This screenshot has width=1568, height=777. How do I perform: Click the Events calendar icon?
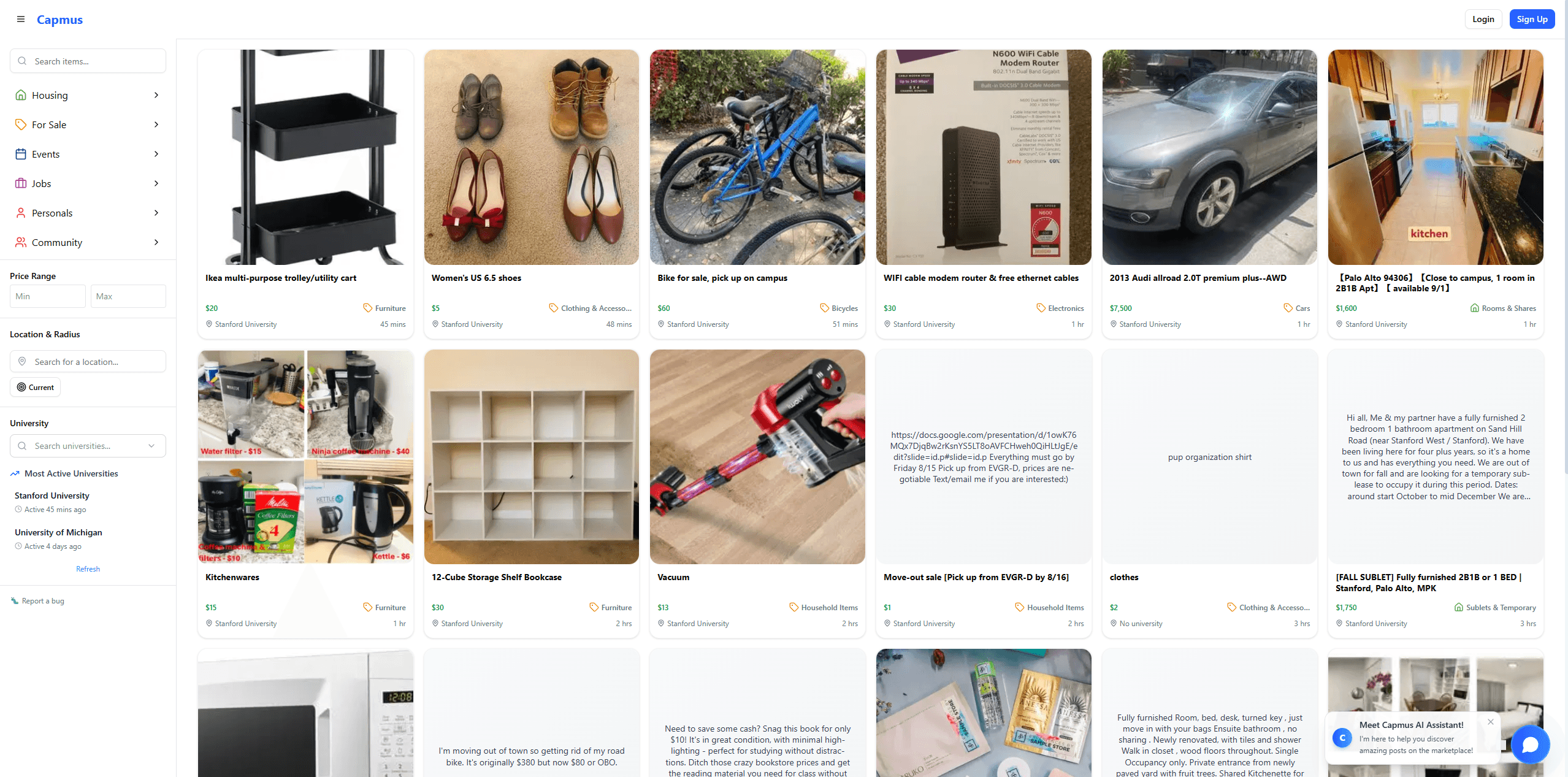tap(21, 154)
